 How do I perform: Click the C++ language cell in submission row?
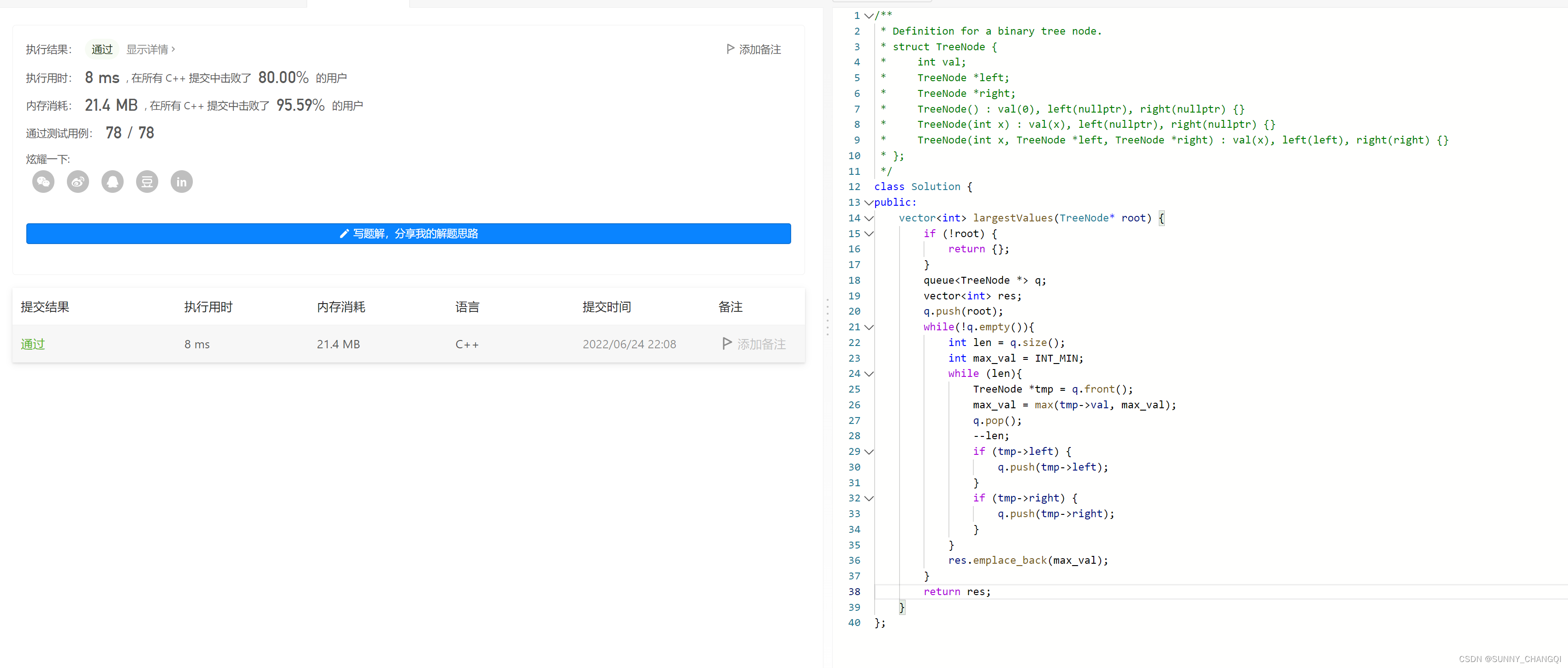[x=467, y=344]
